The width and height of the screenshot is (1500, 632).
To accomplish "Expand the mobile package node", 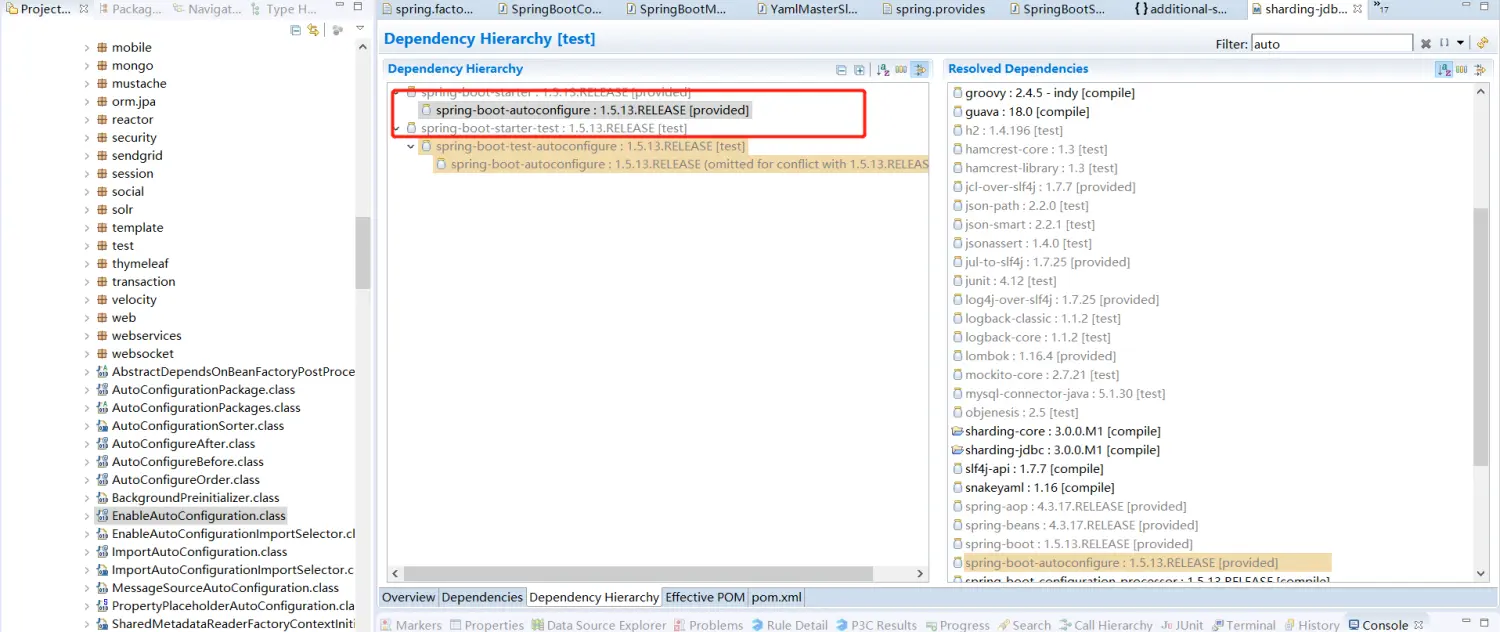I will 87,48.
